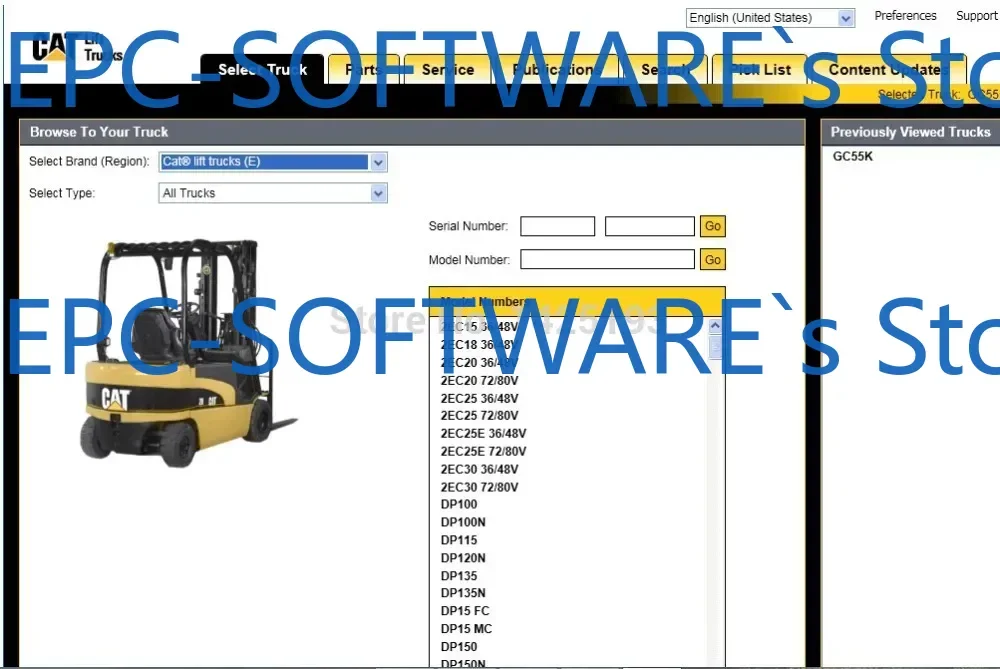This screenshot has height=669, width=1000.
Task: Select model 2EC20 72/80V
Action: click(479, 381)
